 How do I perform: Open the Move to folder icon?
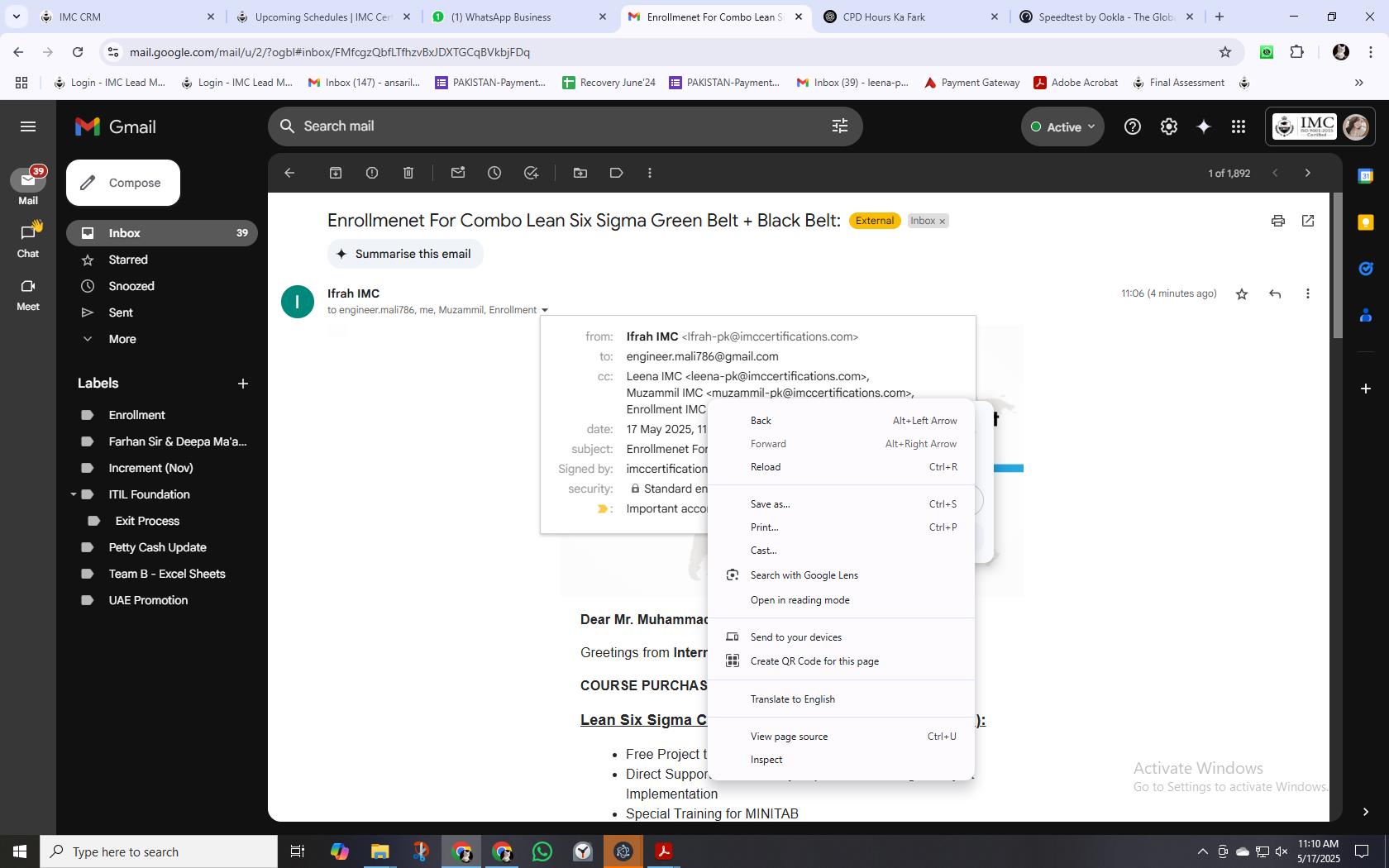[580, 173]
